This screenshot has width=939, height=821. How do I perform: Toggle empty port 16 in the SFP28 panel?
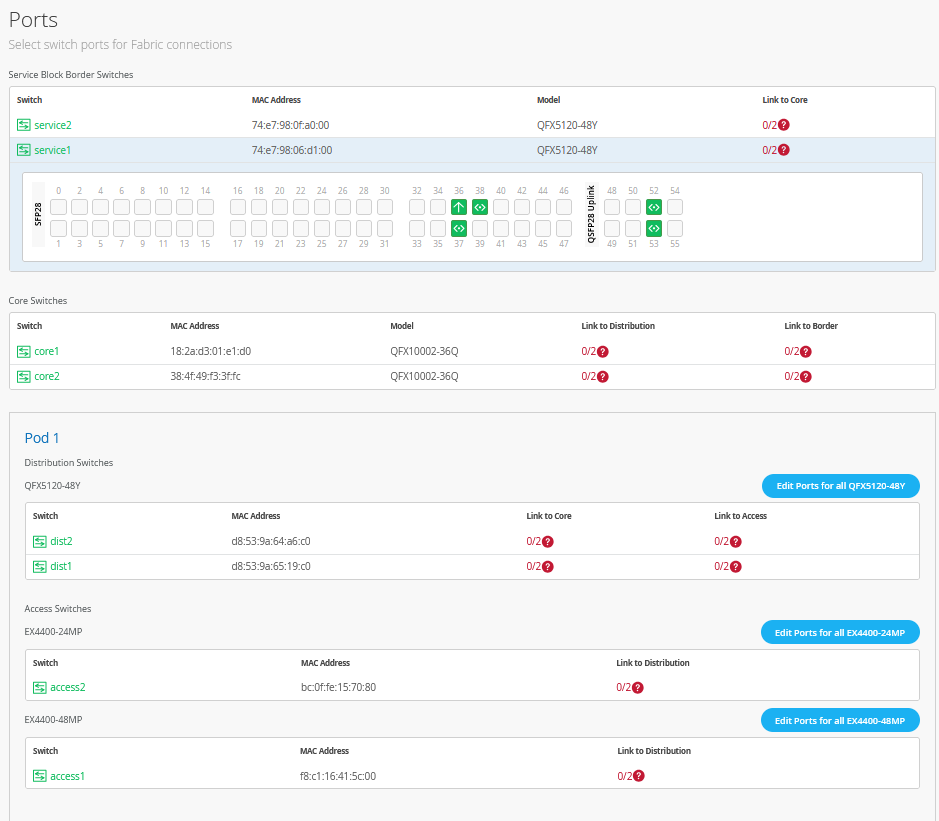coord(238,207)
